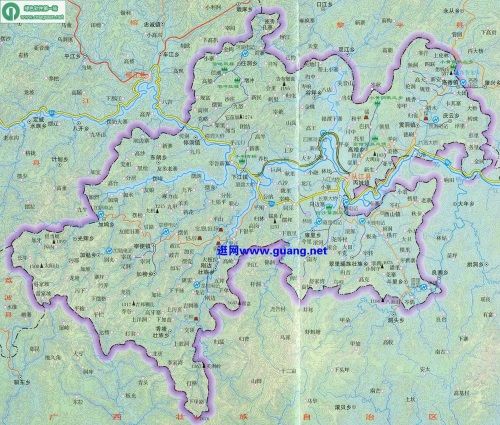The image size is (500, 425).
Task: Click the peak triangle labeled 1274
Action: click(x=241, y=117)
